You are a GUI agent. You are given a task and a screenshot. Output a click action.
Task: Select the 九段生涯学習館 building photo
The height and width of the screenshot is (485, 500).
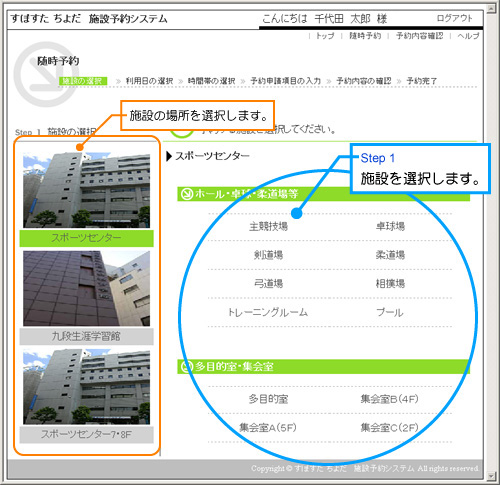click(86, 288)
